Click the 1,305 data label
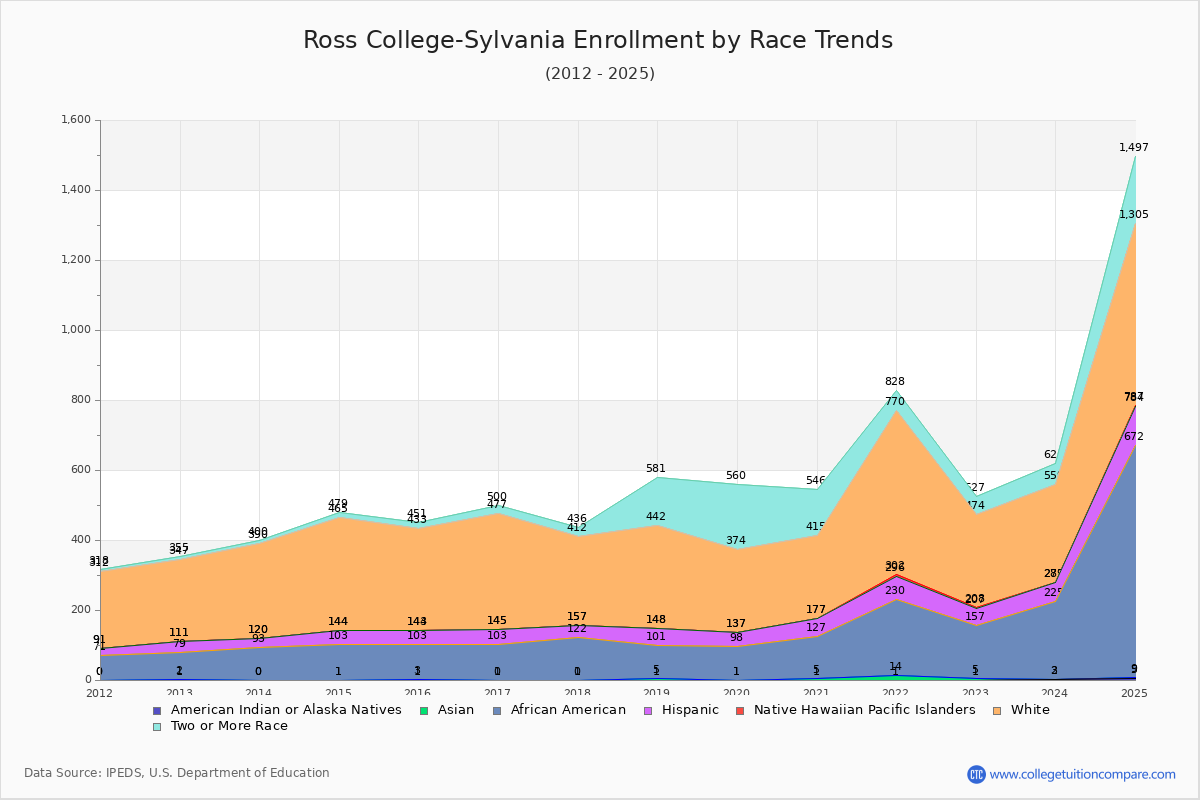1200x800 pixels. 1134,215
